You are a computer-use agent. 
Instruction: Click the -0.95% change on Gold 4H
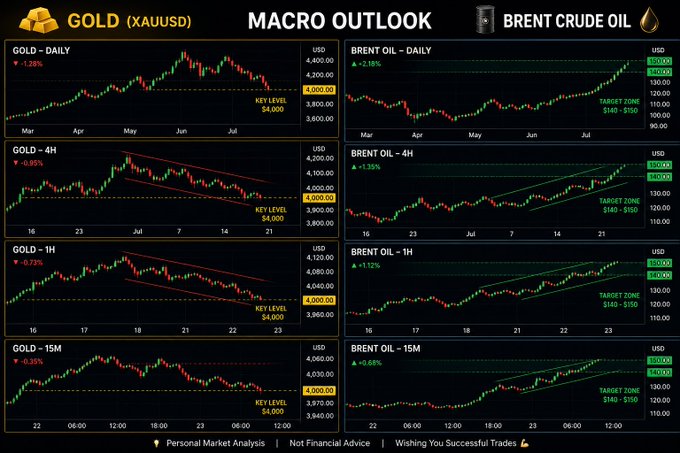coord(28,163)
